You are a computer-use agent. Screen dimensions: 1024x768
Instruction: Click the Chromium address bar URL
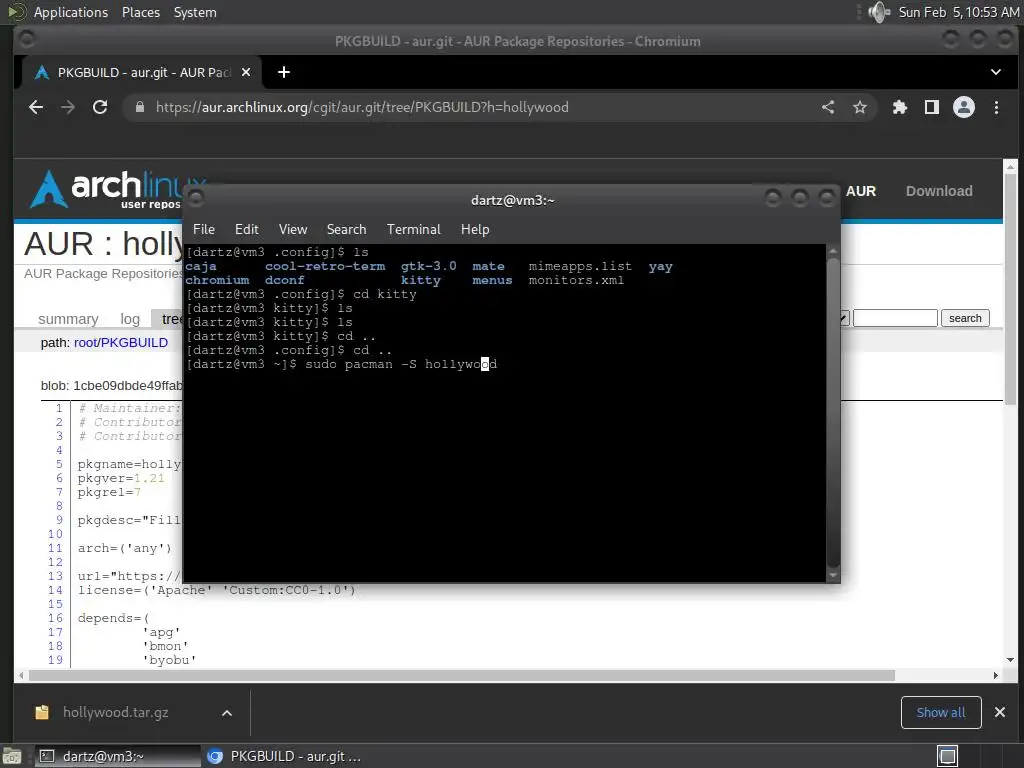[362, 107]
